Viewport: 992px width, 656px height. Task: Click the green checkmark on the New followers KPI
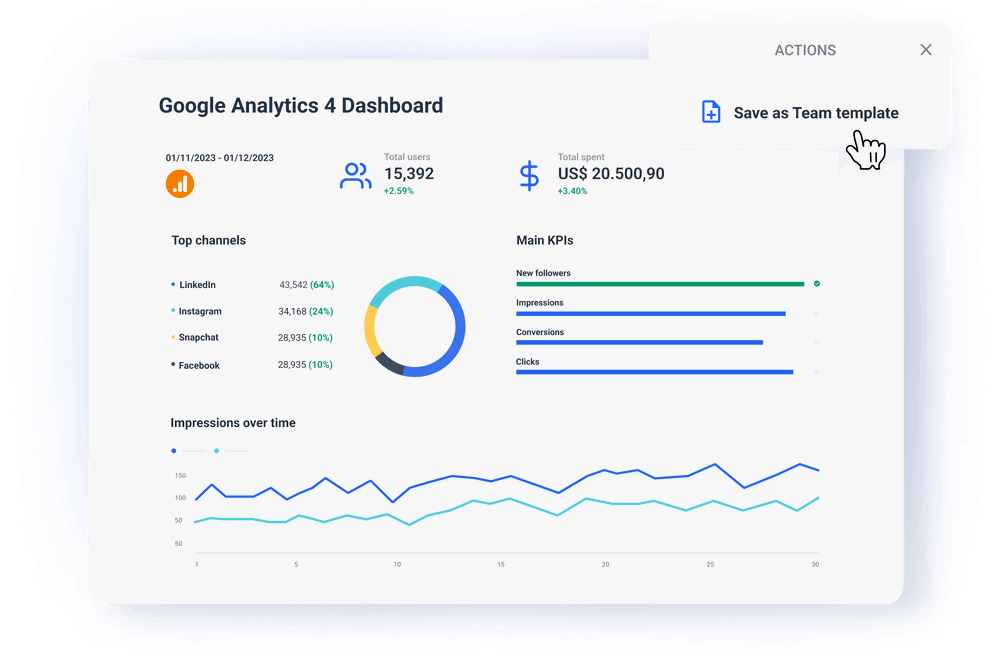(816, 283)
